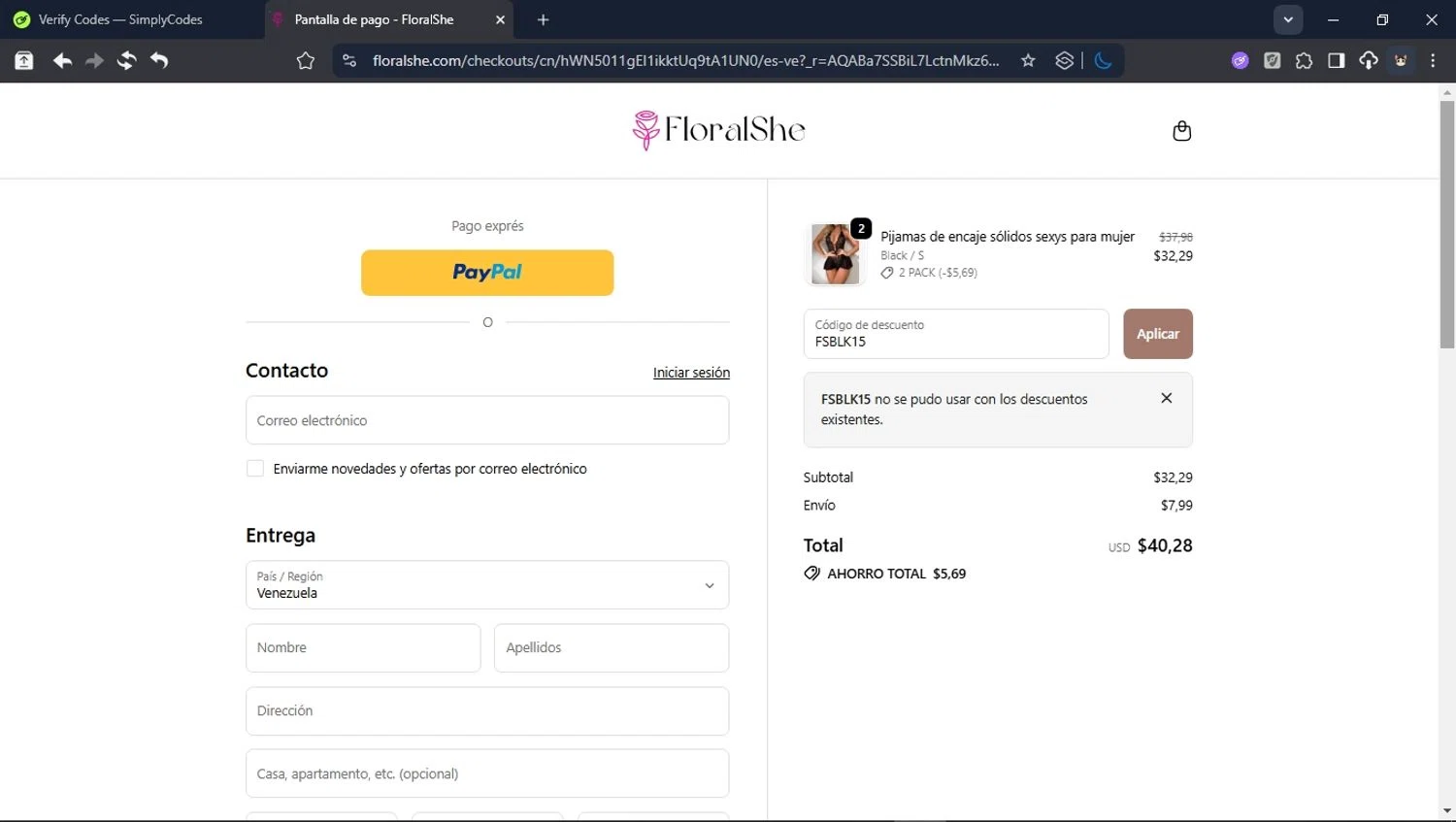Screen dimensions: 1456x822
Task: Click the Envío cost $7,99
Action: click(1176, 506)
